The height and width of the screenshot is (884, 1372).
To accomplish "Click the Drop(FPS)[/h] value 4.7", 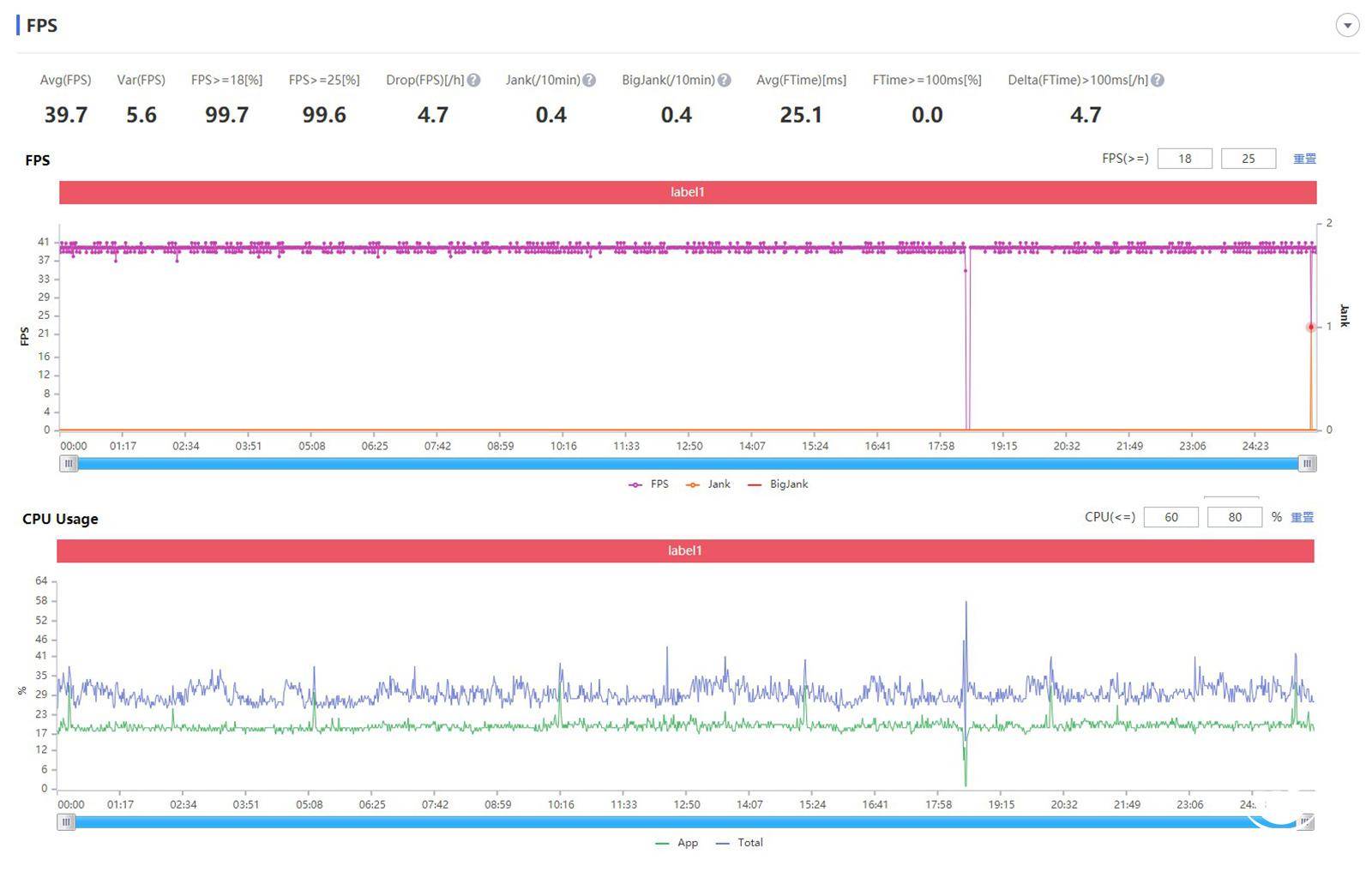I will pyautogui.click(x=433, y=115).
